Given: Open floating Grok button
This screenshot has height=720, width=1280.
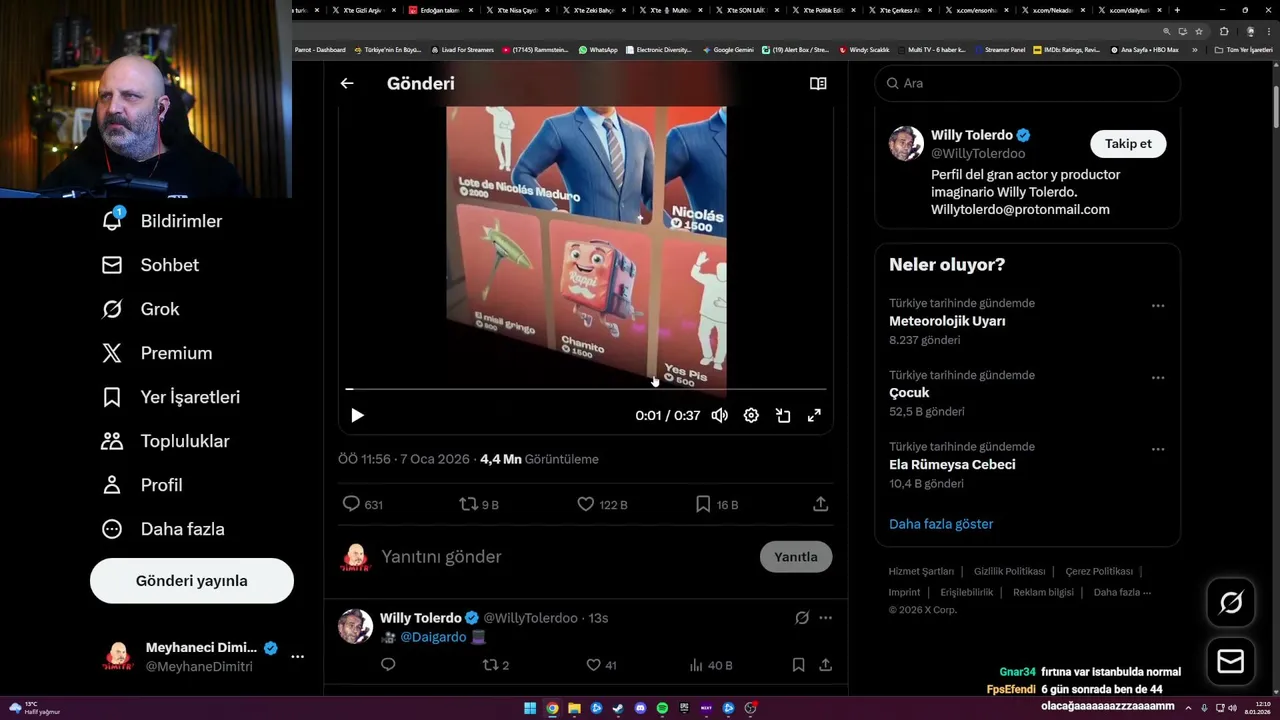Looking at the screenshot, I should [x=1231, y=602].
